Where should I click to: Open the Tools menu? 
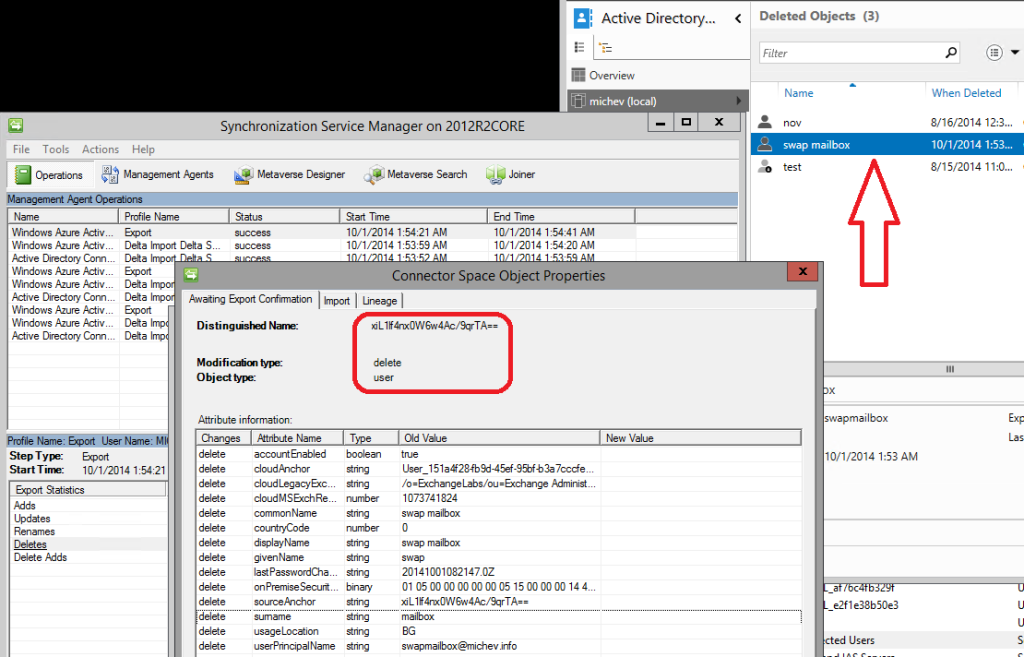click(x=55, y=149)
